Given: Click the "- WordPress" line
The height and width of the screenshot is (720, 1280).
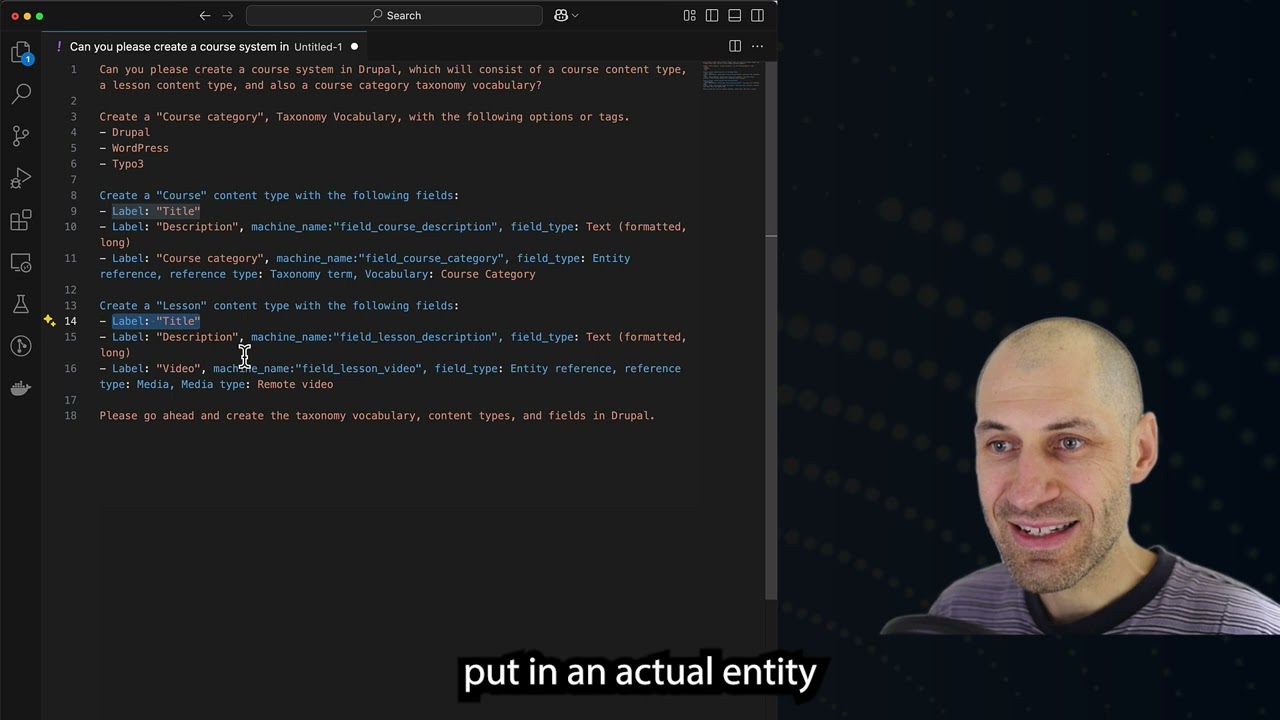Looking at the screenshot, I should (x=134, y=148).
